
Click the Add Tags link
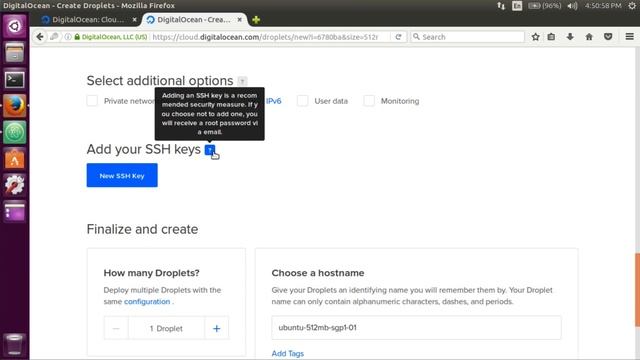tap(288, 353)
